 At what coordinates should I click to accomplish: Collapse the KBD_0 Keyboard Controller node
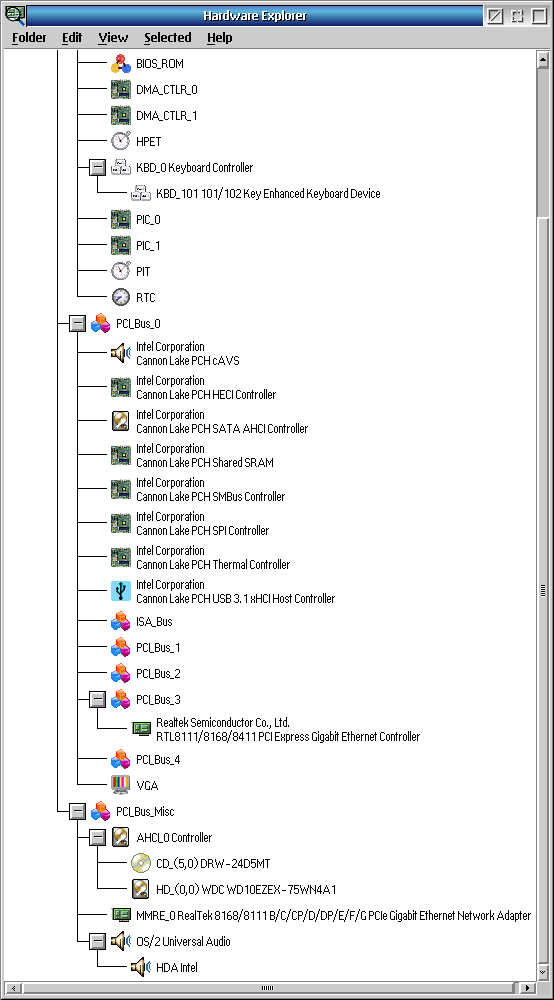tap(97, 168)
